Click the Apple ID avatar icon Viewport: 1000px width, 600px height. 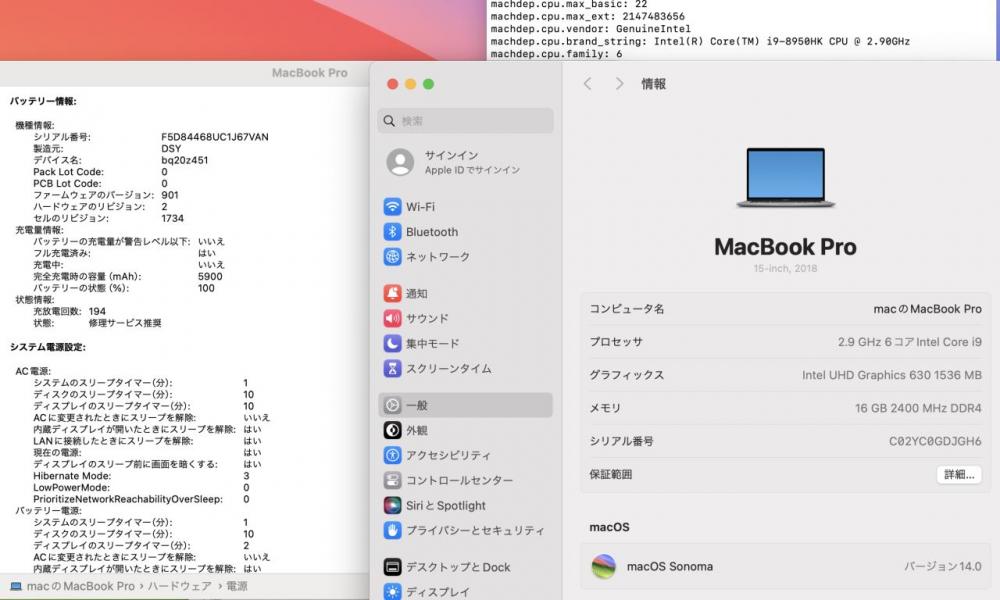(401, 162)
